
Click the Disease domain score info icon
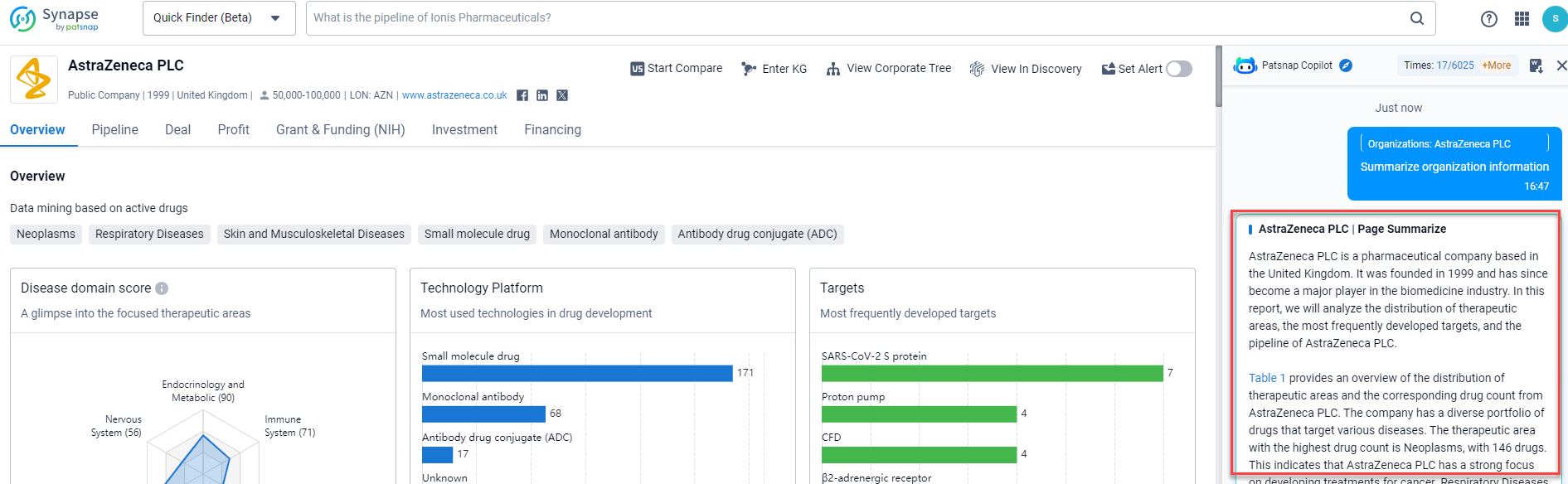click(x=162, y=288)
